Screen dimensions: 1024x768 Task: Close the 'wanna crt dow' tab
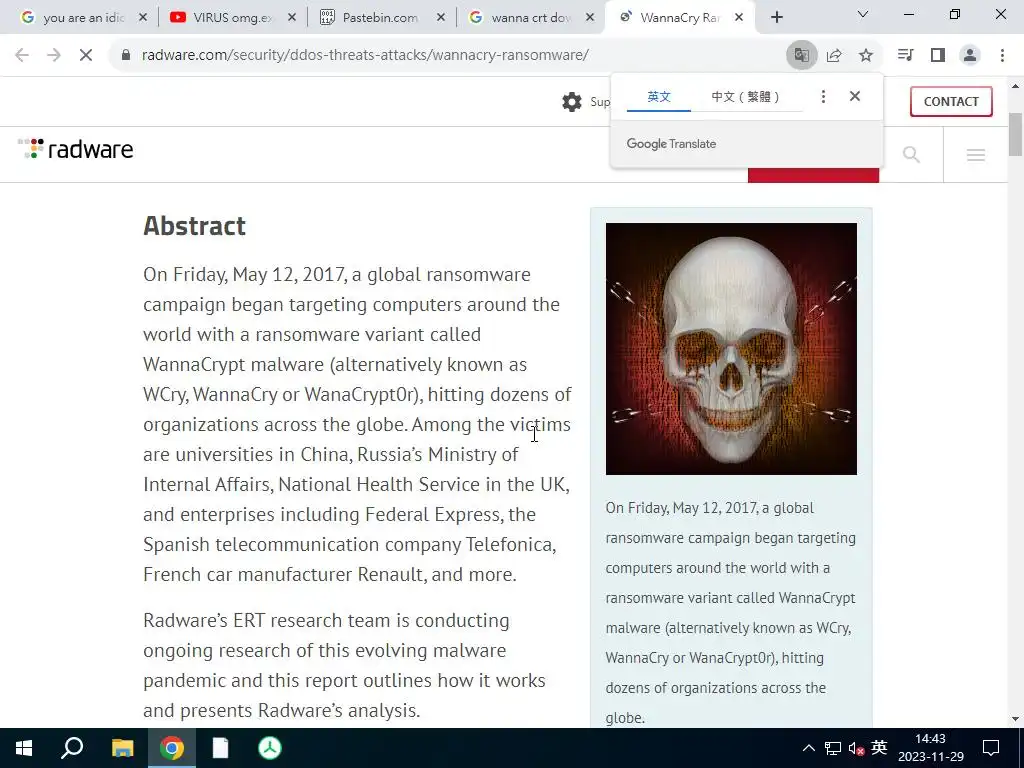[590, 18]
